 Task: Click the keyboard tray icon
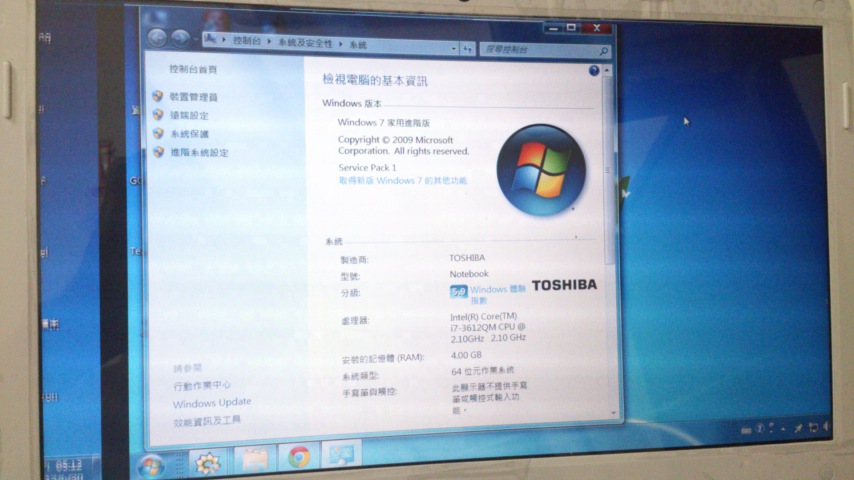(x=746, y=430)
